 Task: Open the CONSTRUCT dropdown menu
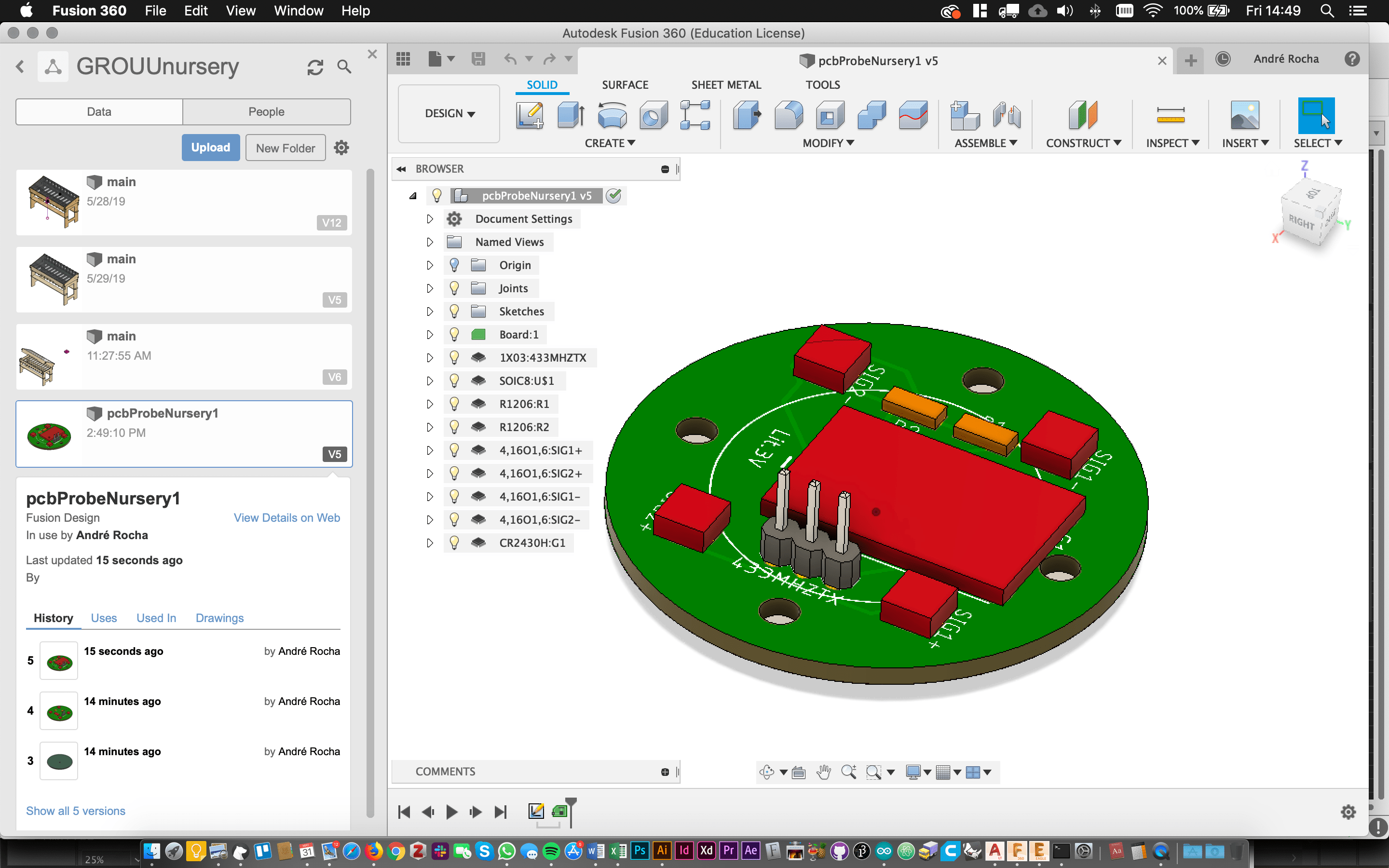1083,143
